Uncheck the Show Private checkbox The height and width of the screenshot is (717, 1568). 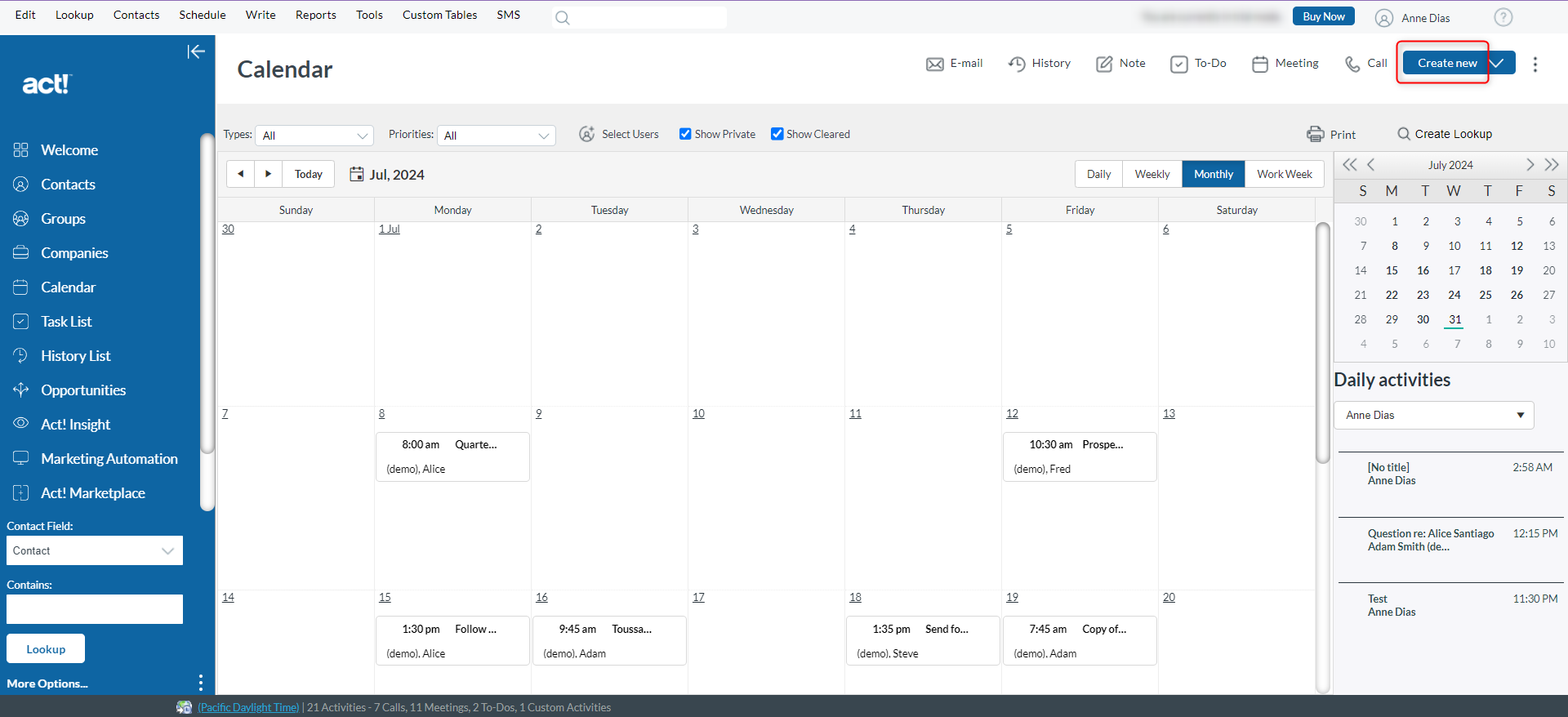pos(685,134)
